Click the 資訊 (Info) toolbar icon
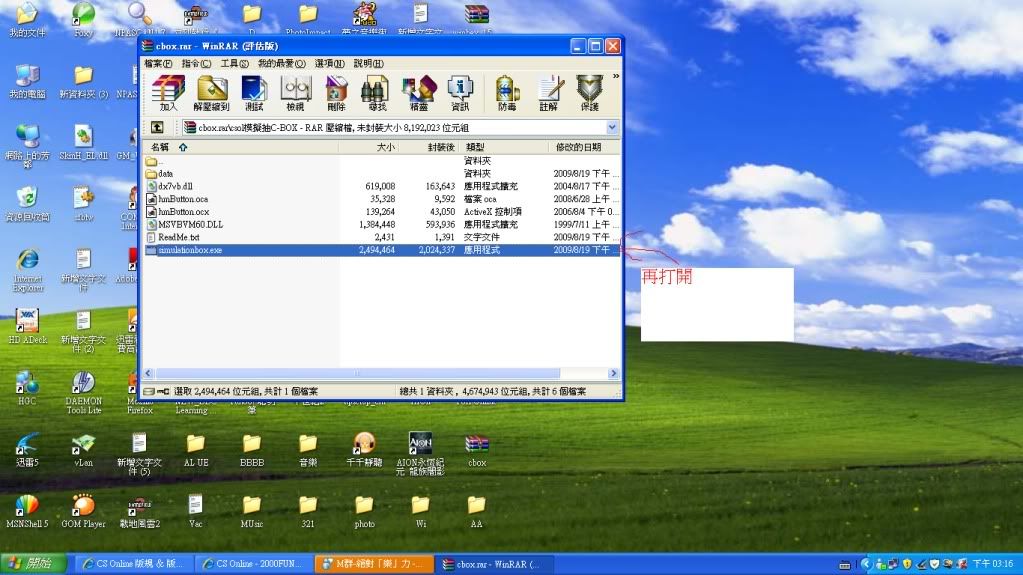Screen dimensions: 1023x575 coord(460,92)
